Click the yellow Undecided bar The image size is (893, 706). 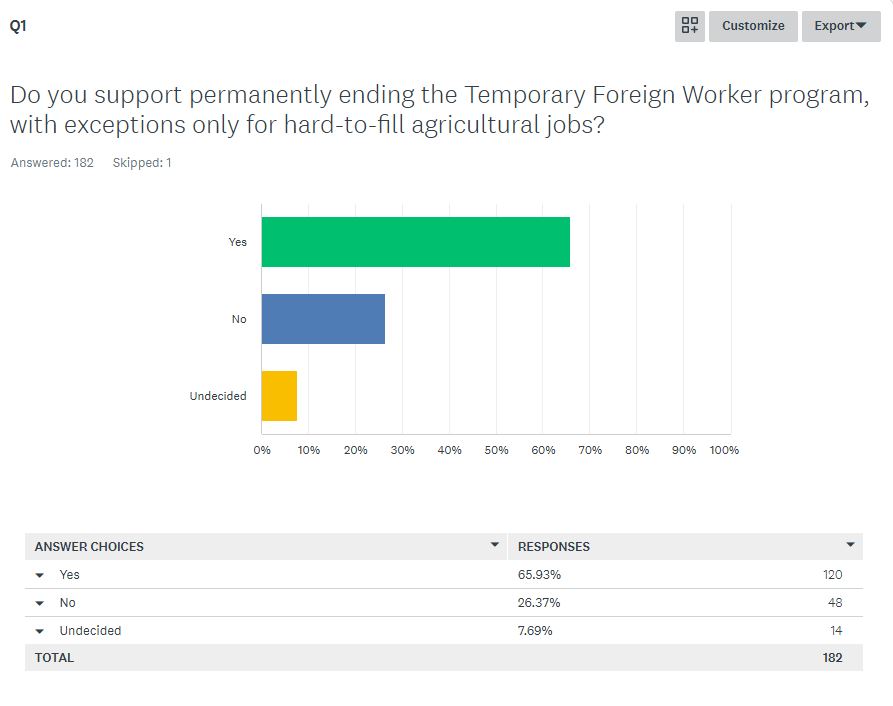(279, 396)
